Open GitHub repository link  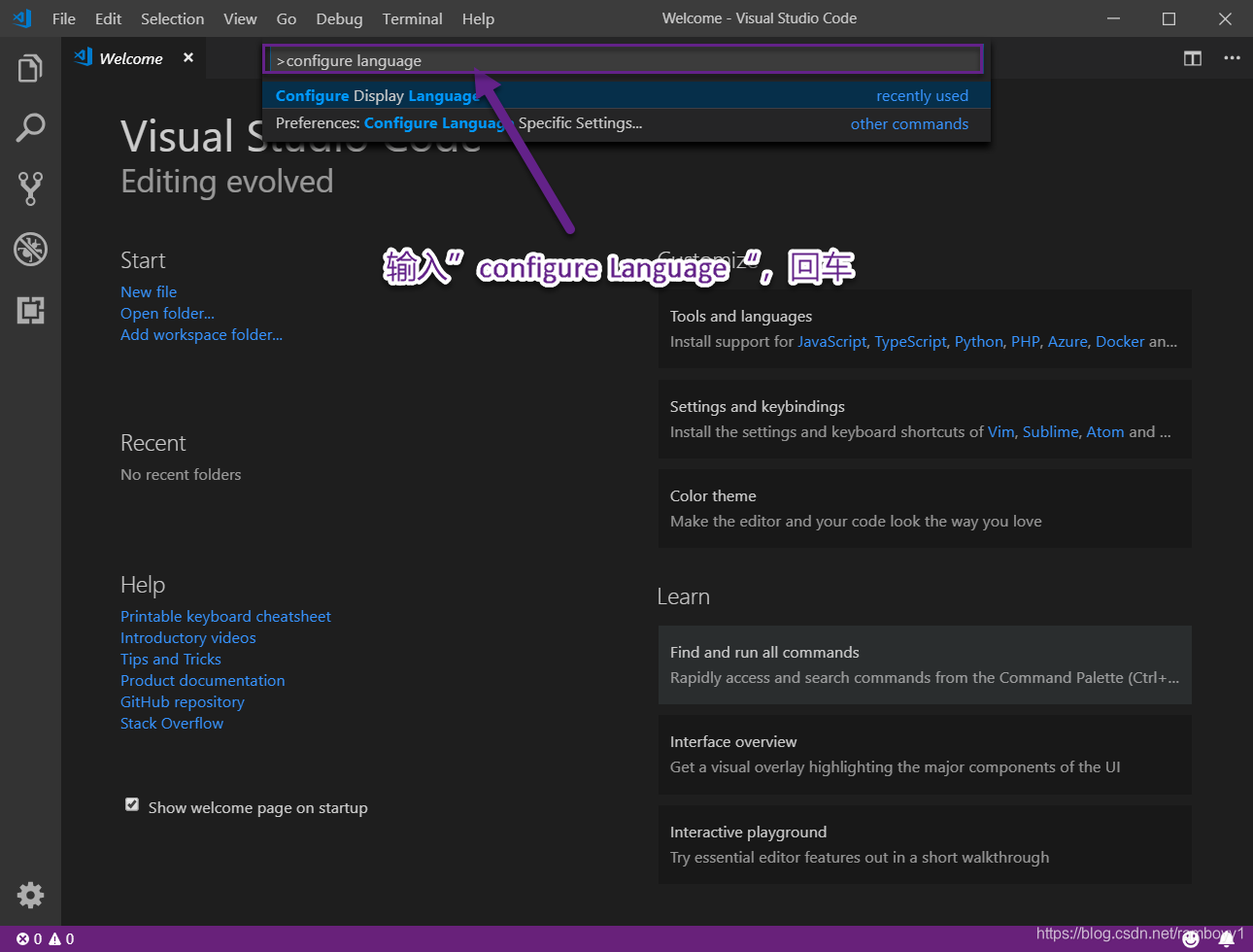(183, 701)
